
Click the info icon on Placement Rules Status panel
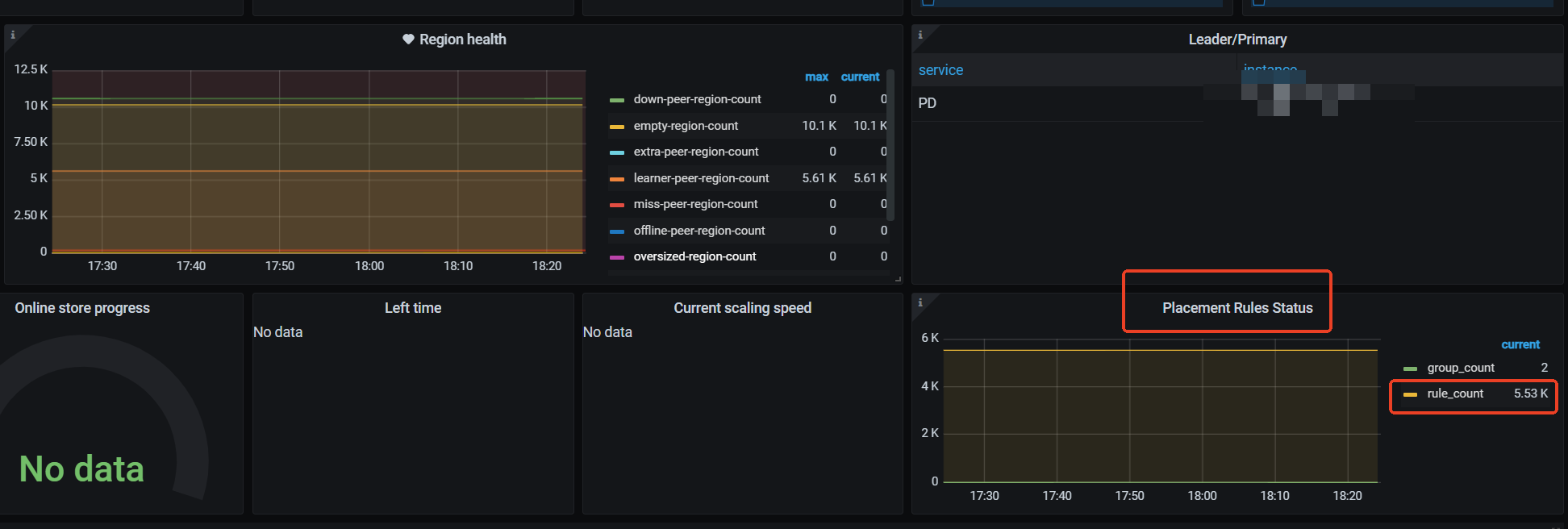(x=920, y=302)
